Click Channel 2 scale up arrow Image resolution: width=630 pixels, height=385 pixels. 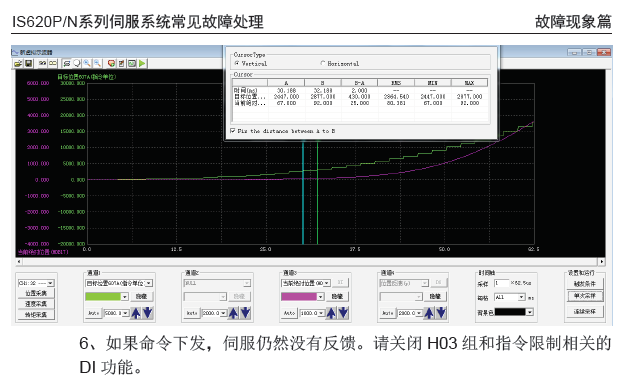(233, 313)
